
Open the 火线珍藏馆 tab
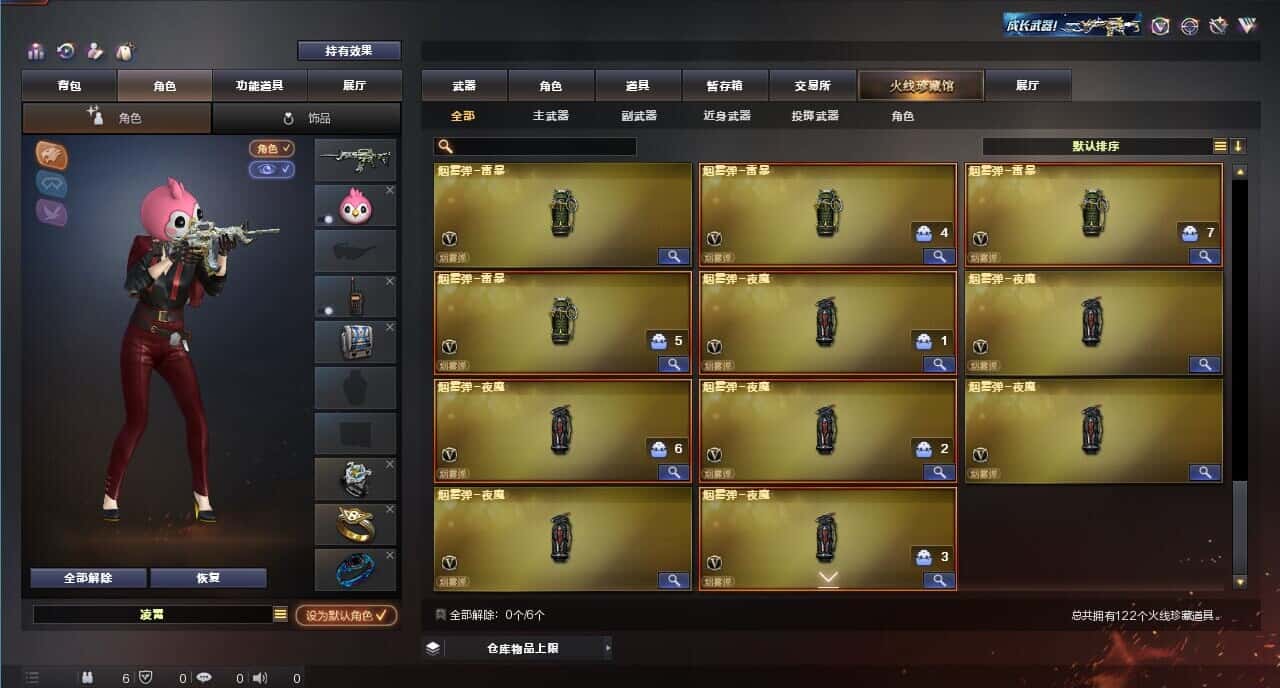click(x=921, y=85)
